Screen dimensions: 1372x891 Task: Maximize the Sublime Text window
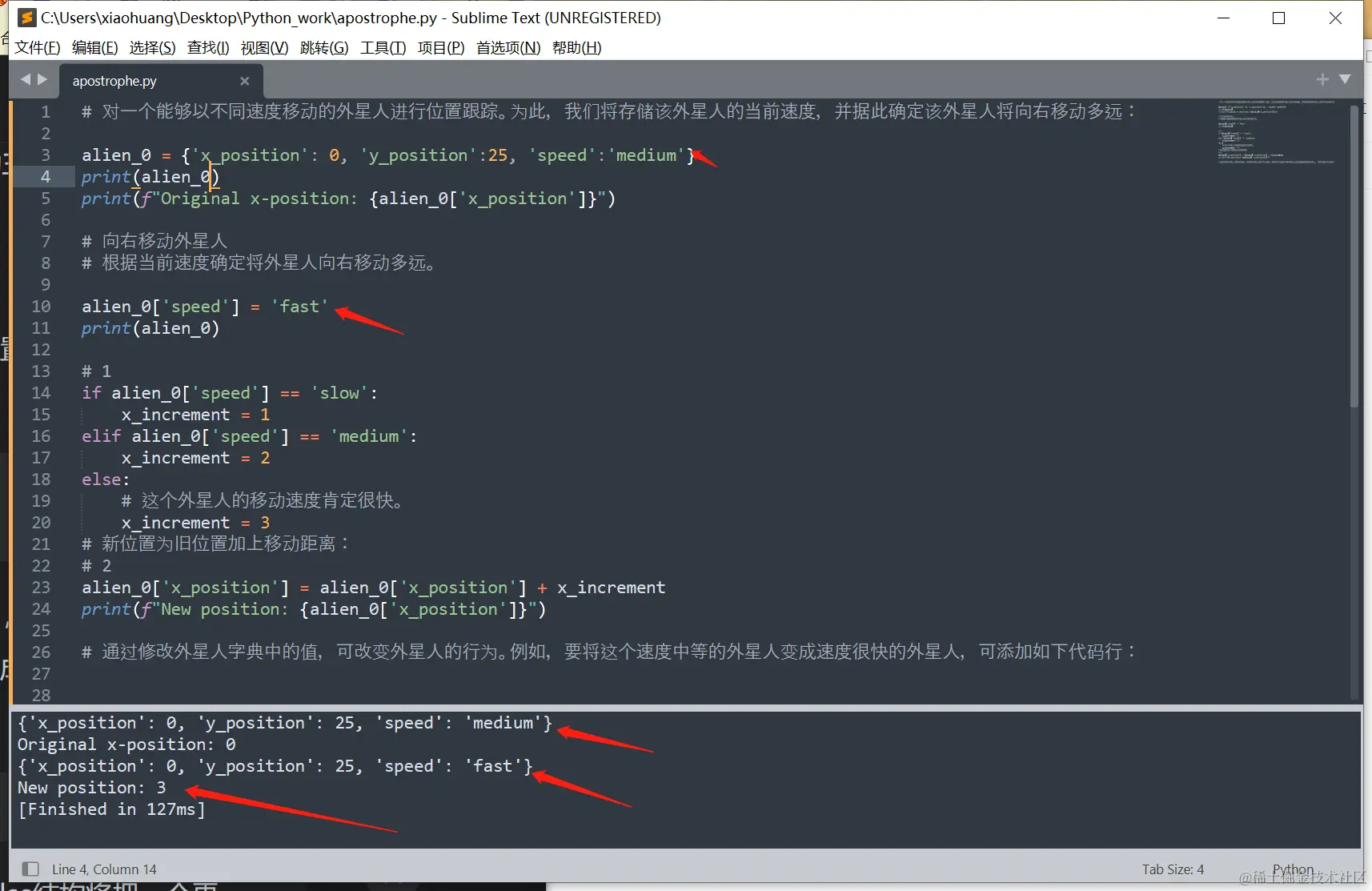[x=1278, y=18]
